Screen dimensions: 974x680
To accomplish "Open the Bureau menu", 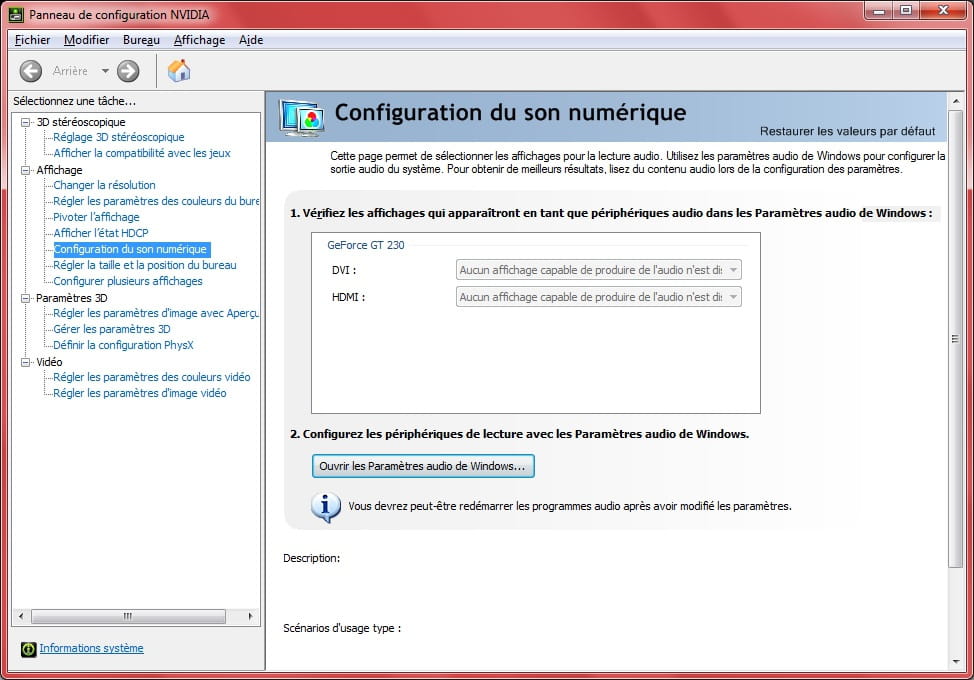I will (141, 40).
